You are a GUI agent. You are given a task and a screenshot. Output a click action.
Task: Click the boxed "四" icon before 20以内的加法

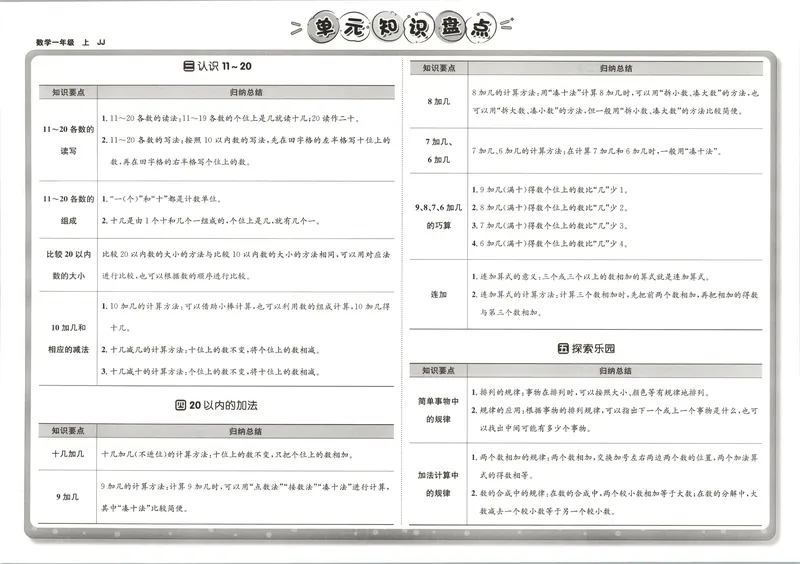coord(181,405)
